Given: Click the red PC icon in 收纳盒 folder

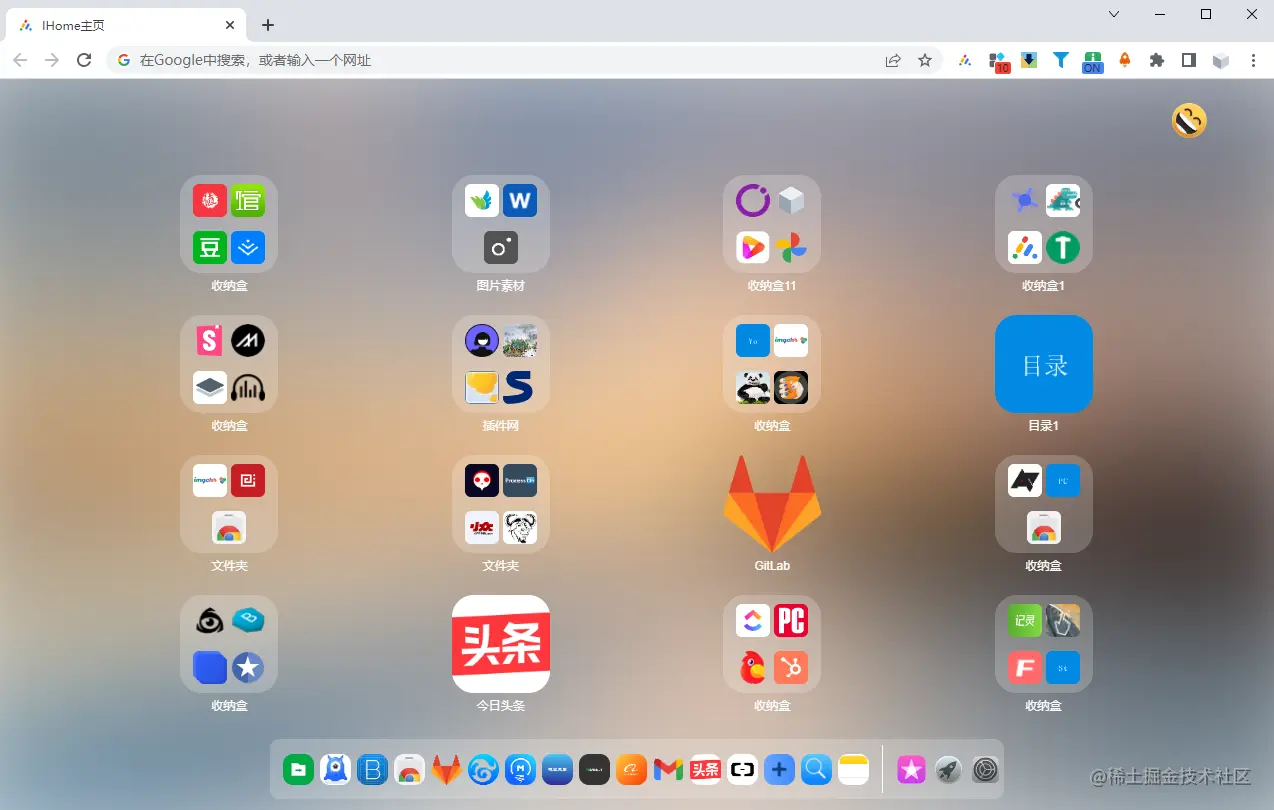Looking at the screenshot, I should click(x=791, y=621).
